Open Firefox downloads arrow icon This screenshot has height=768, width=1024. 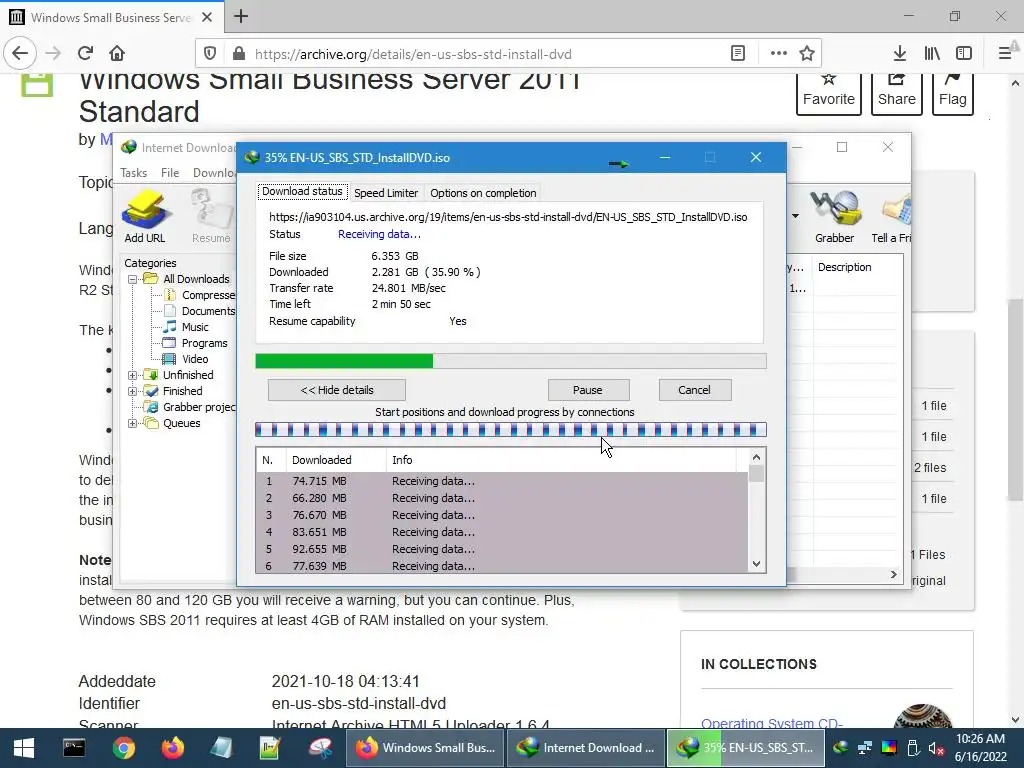pos(900,54)
